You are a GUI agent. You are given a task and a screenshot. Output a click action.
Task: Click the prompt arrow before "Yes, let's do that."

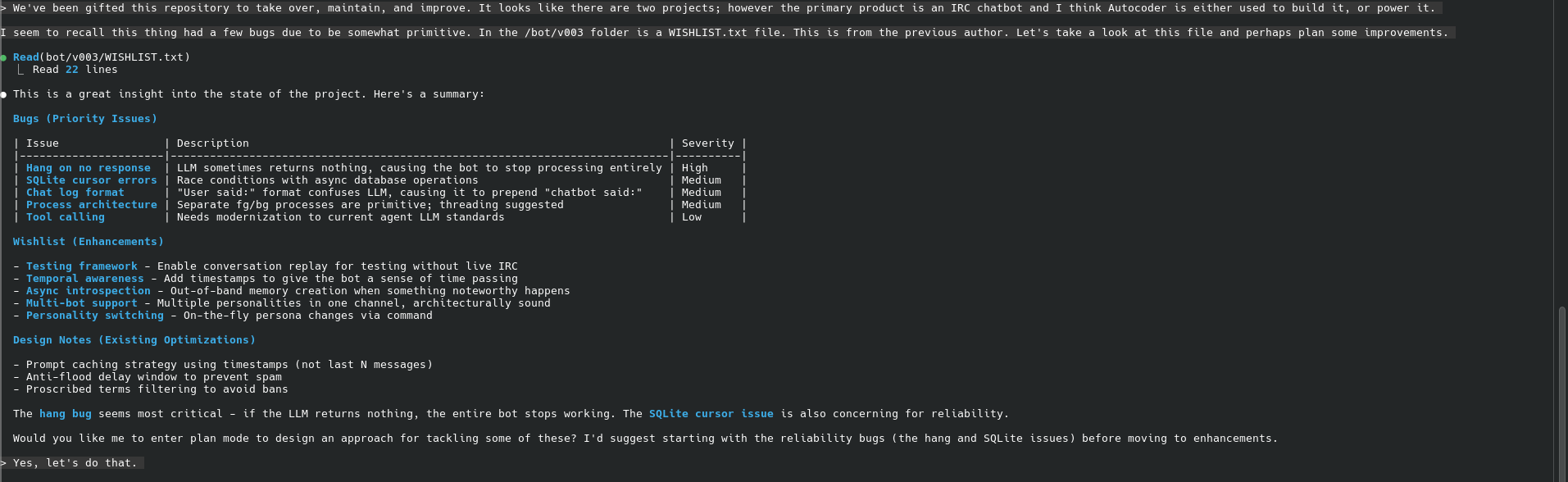[x=4, y=463]
